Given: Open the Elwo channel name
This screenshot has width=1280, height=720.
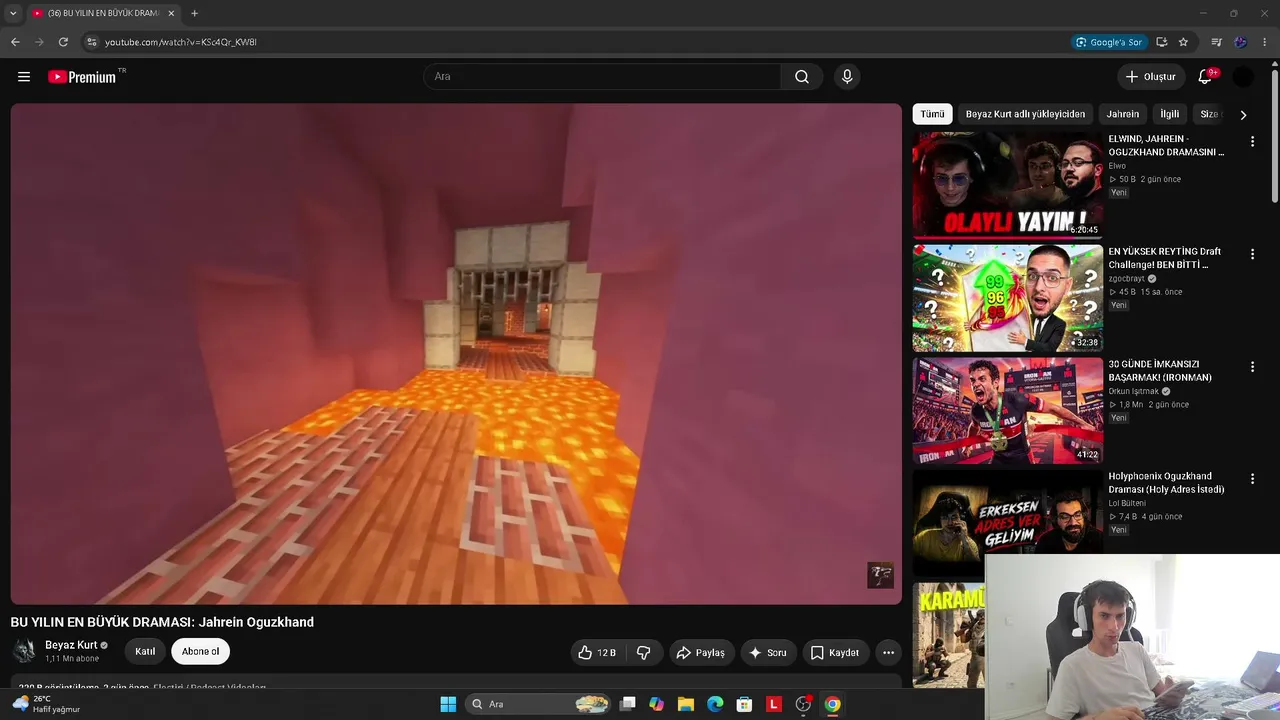Looking at the screenshot, I should click(x=1117, y=166).
